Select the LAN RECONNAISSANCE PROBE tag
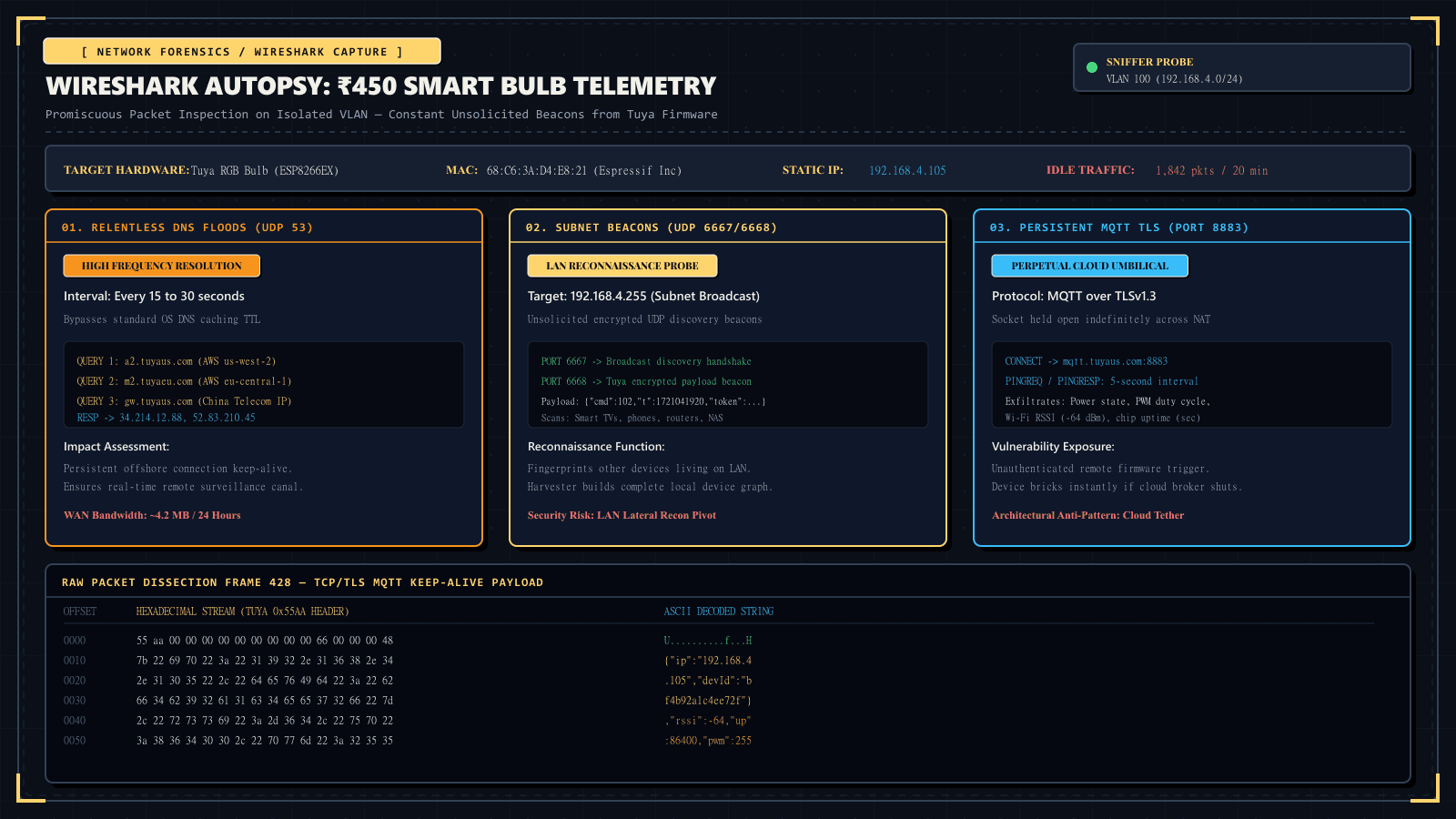The image size is (1456, 819). [x=622, y=266]
